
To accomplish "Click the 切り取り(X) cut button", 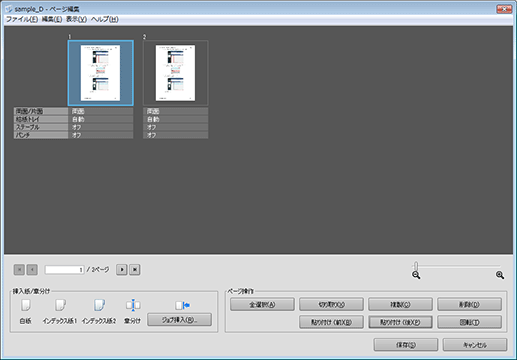I will (x=331, y=304).
